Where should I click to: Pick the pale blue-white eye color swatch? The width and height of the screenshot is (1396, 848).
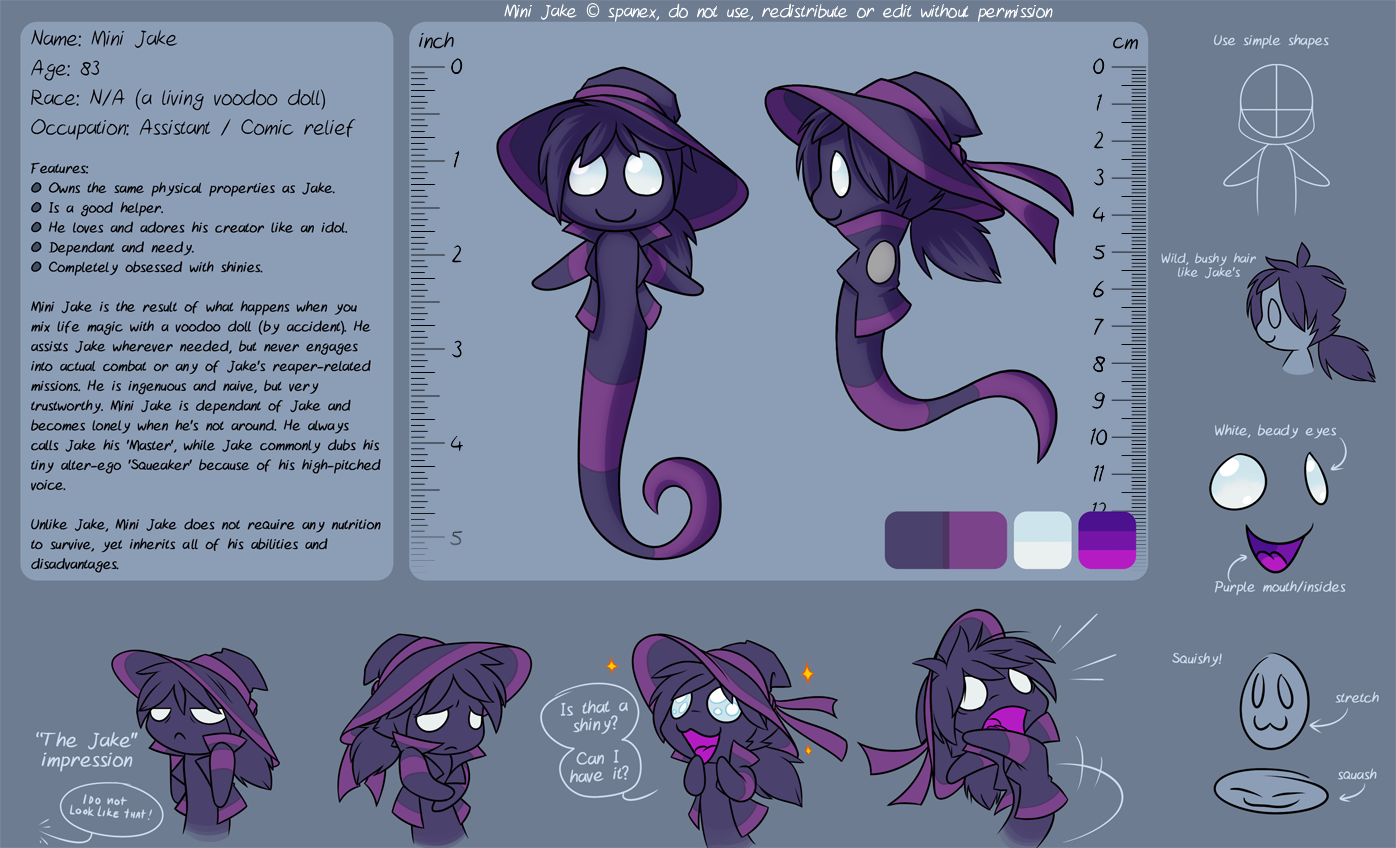(x=1043, y=540)
